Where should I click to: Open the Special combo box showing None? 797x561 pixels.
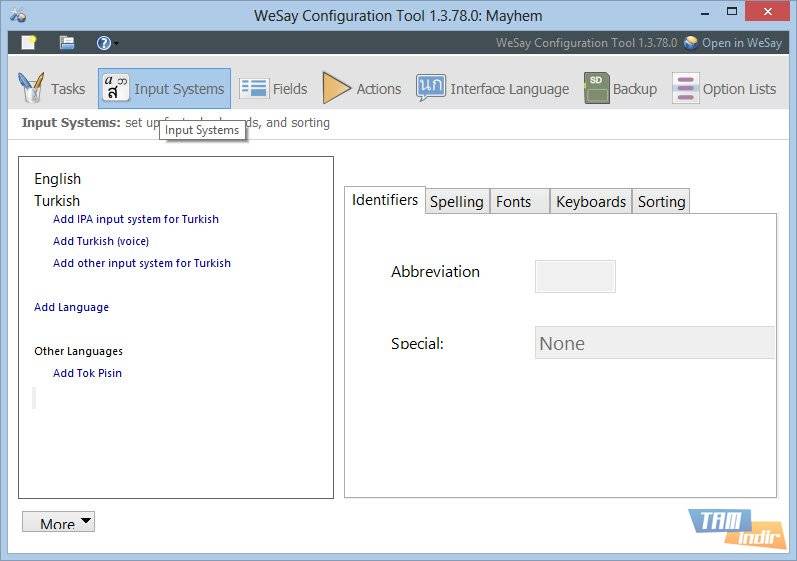[655, 343]
